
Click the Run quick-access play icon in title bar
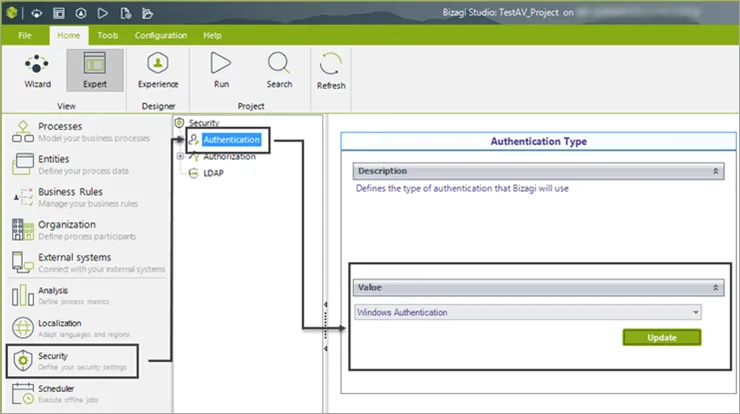(x=102, y=13)
